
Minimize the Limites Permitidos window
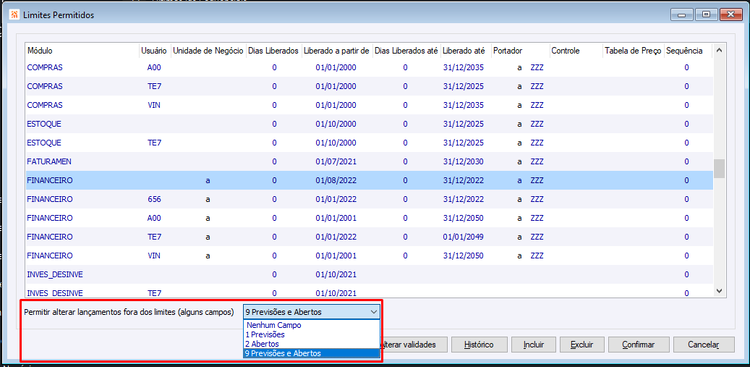(681, 15)
